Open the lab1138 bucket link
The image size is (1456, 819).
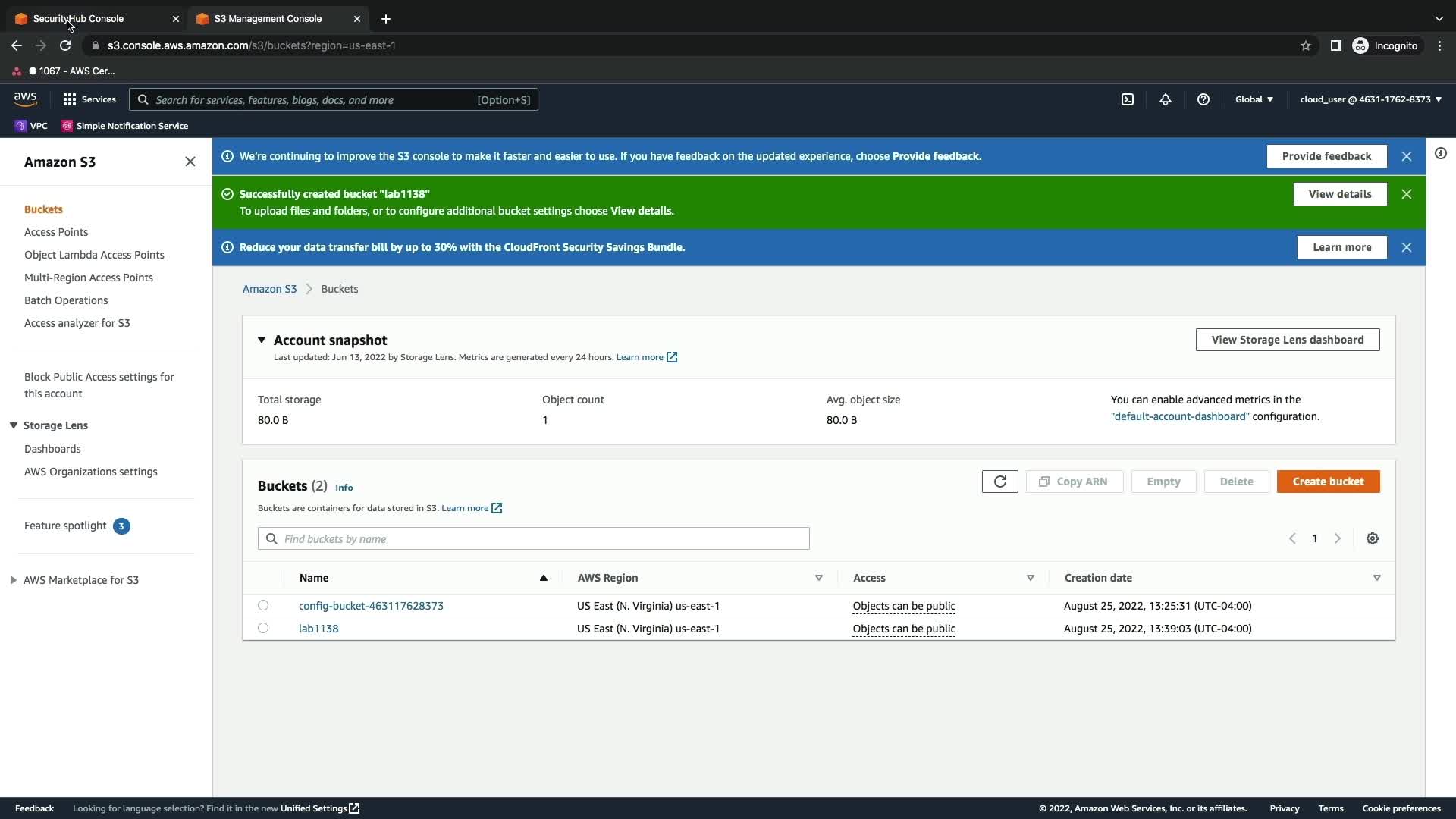click(x=318, y=629)
